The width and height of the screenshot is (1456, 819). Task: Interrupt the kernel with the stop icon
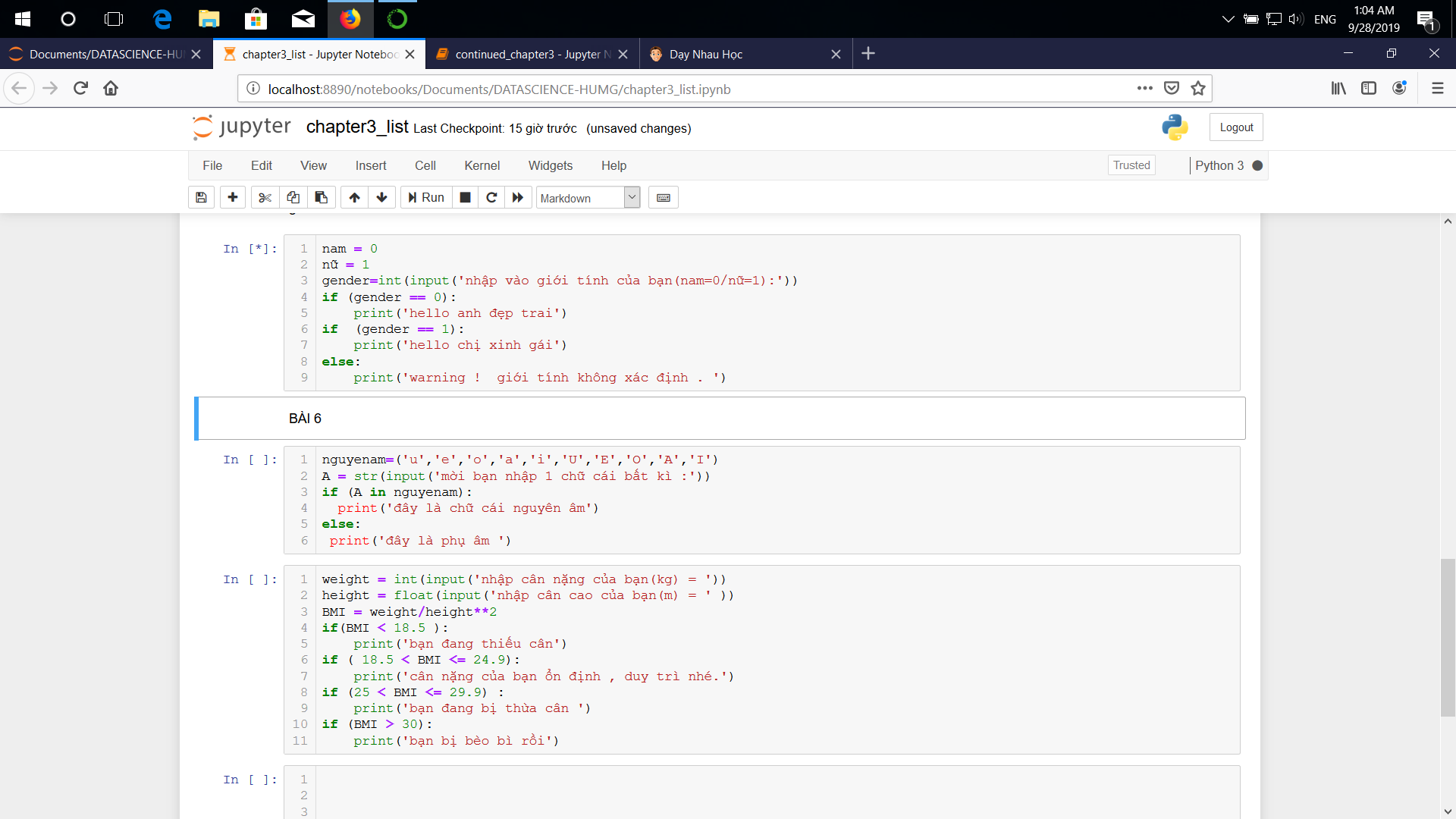point(466,198)
